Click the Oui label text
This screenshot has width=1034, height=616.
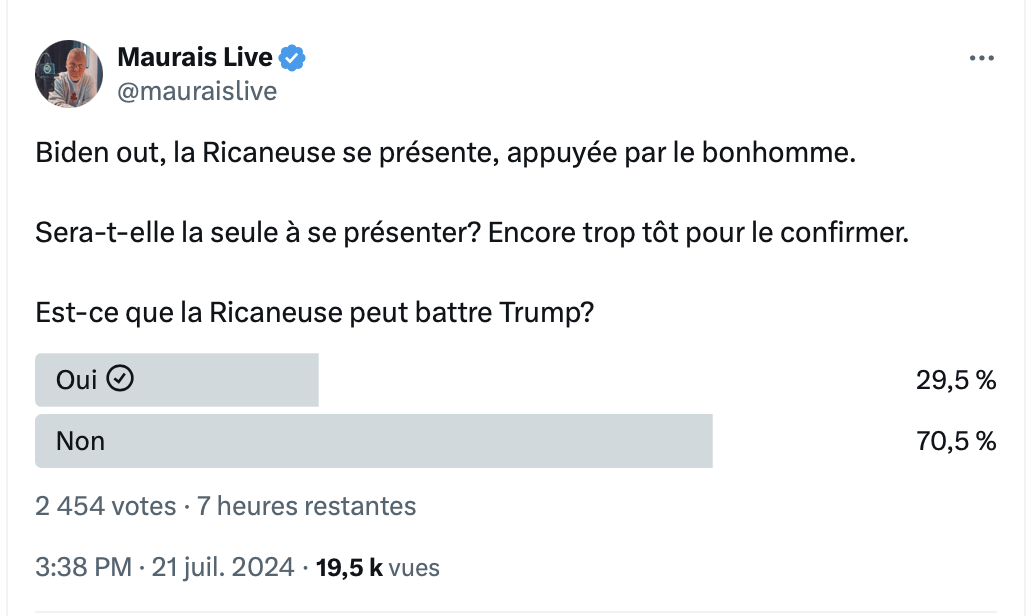pyautogui.click(x=76, y=380)
